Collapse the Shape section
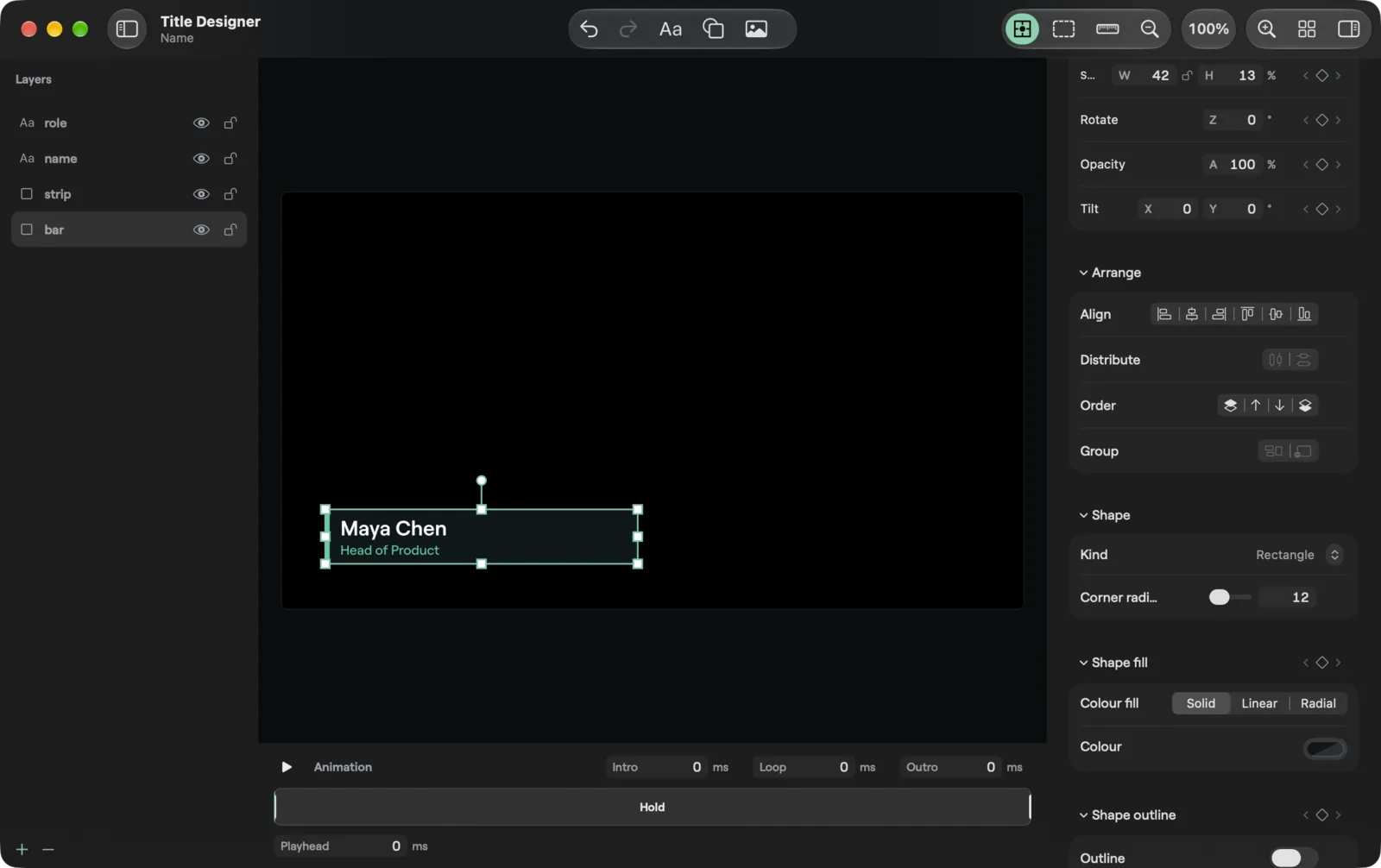The height and width of the screenshot is (868, 1381). 1083,515
